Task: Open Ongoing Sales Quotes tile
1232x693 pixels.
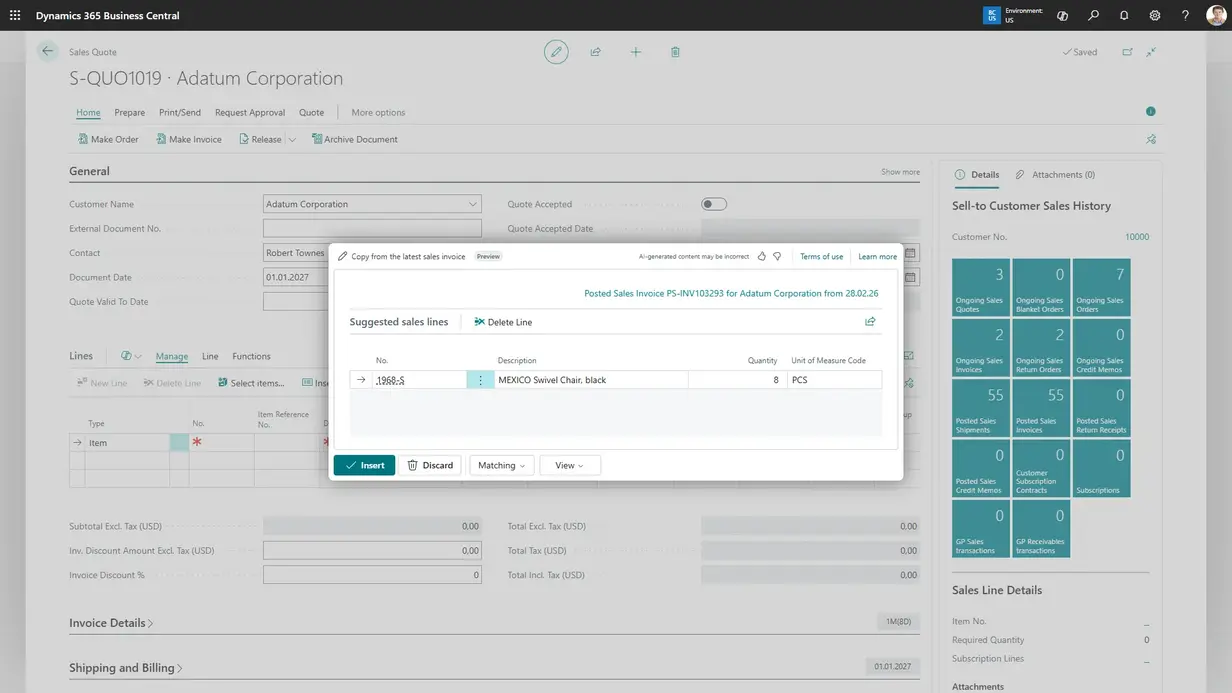Action: pyautogui.click(x=981, y=288)
